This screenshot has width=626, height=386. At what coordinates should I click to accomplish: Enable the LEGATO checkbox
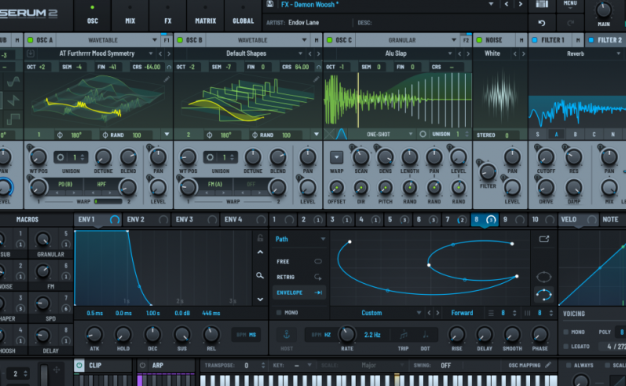[x=566, y=346]
